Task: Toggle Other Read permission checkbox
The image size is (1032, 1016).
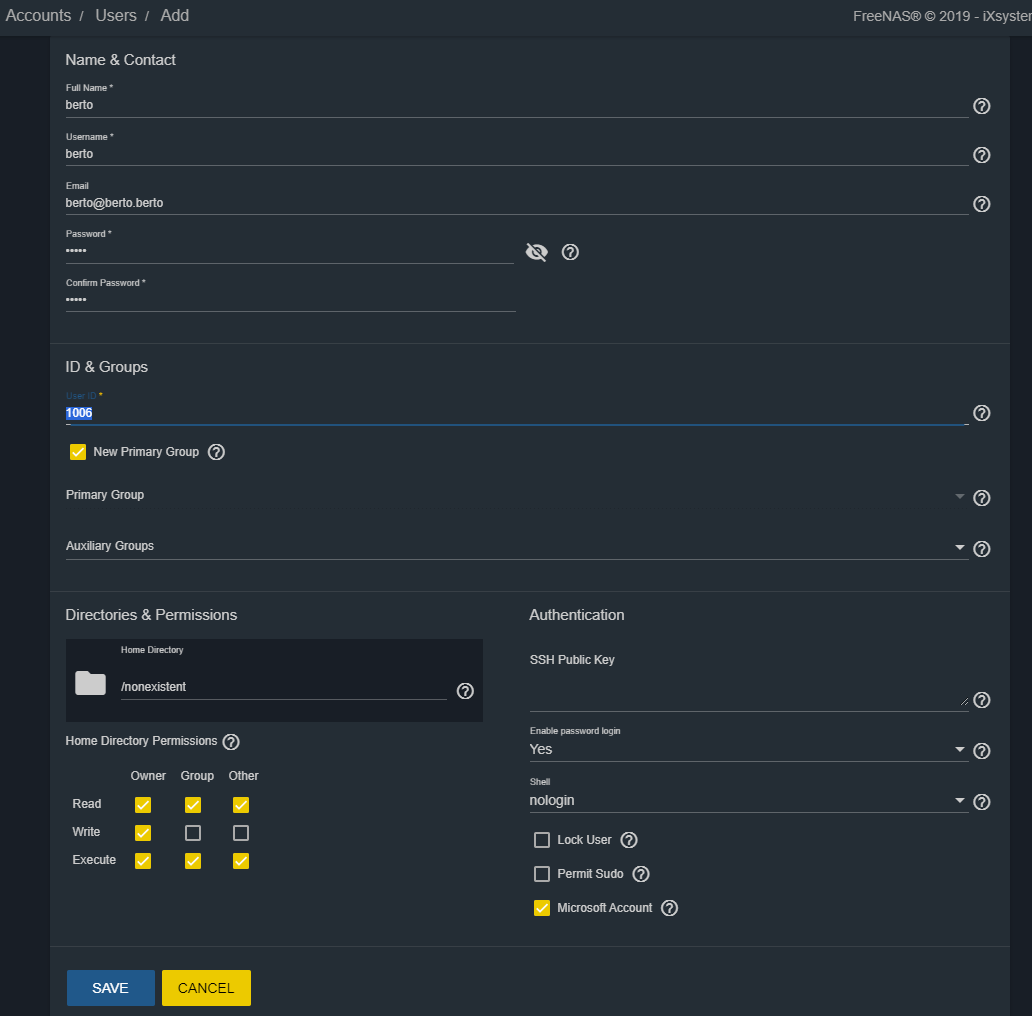Action: [x=241, y=805]
